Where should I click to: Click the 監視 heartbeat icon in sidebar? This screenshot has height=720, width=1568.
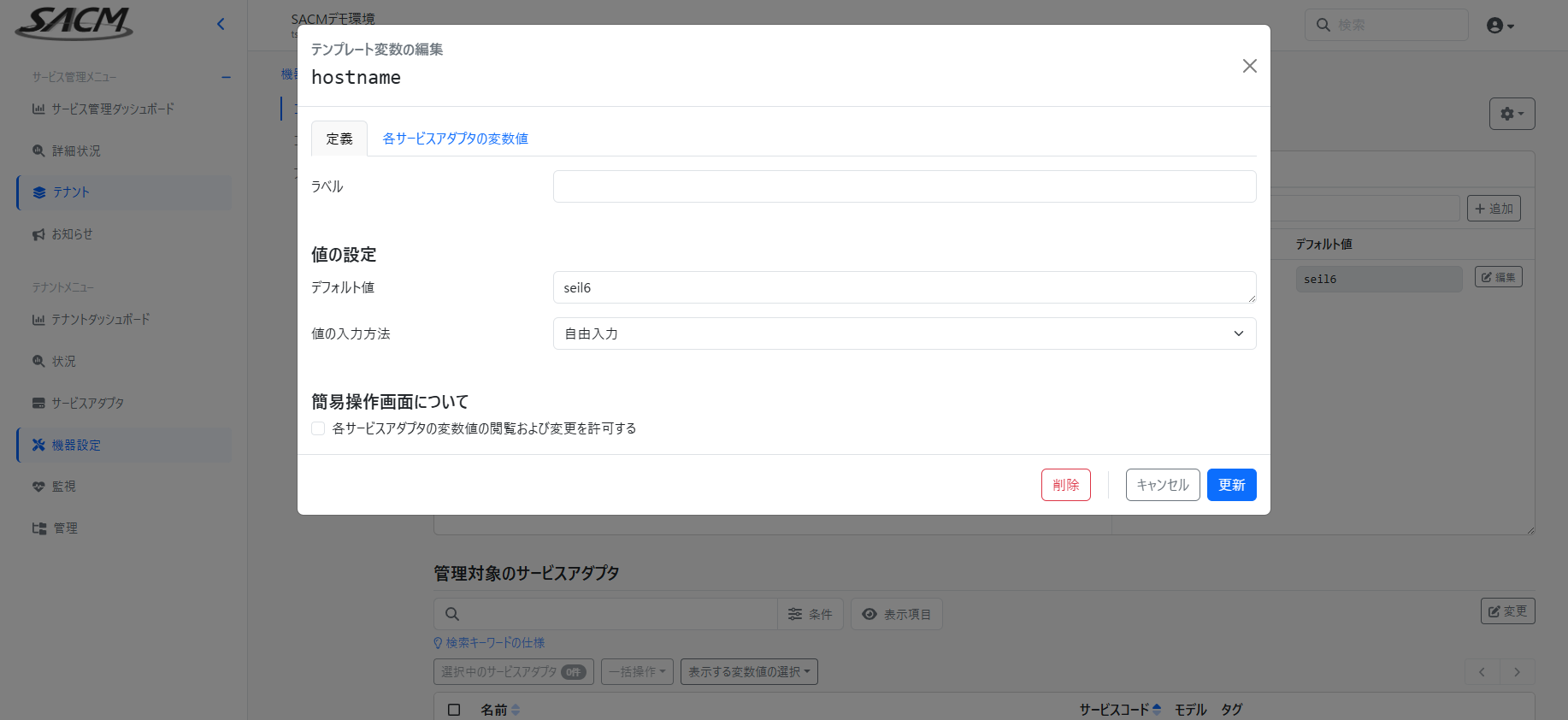38,487
